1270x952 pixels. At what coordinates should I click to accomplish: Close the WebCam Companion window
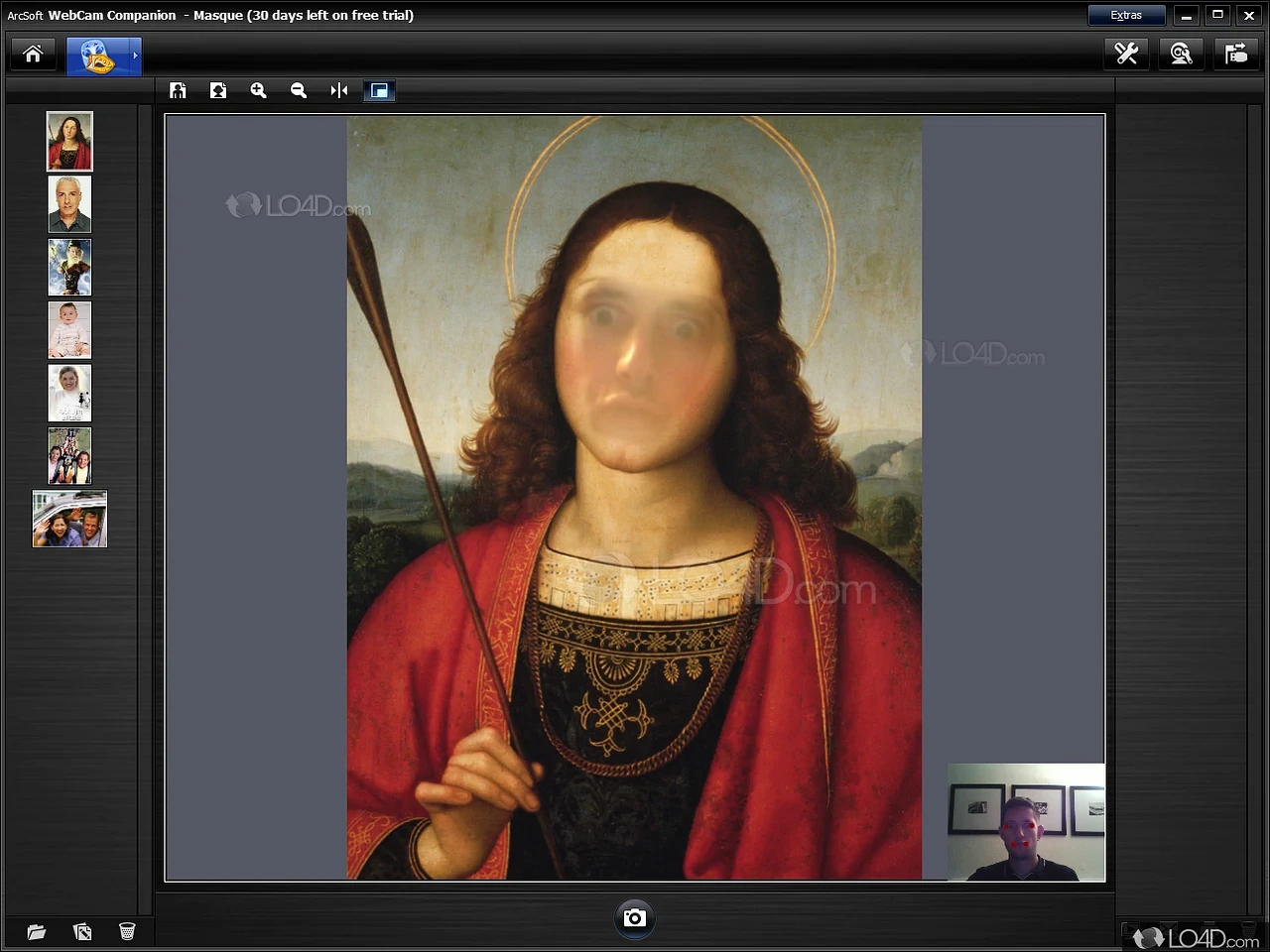point(1249,15)
